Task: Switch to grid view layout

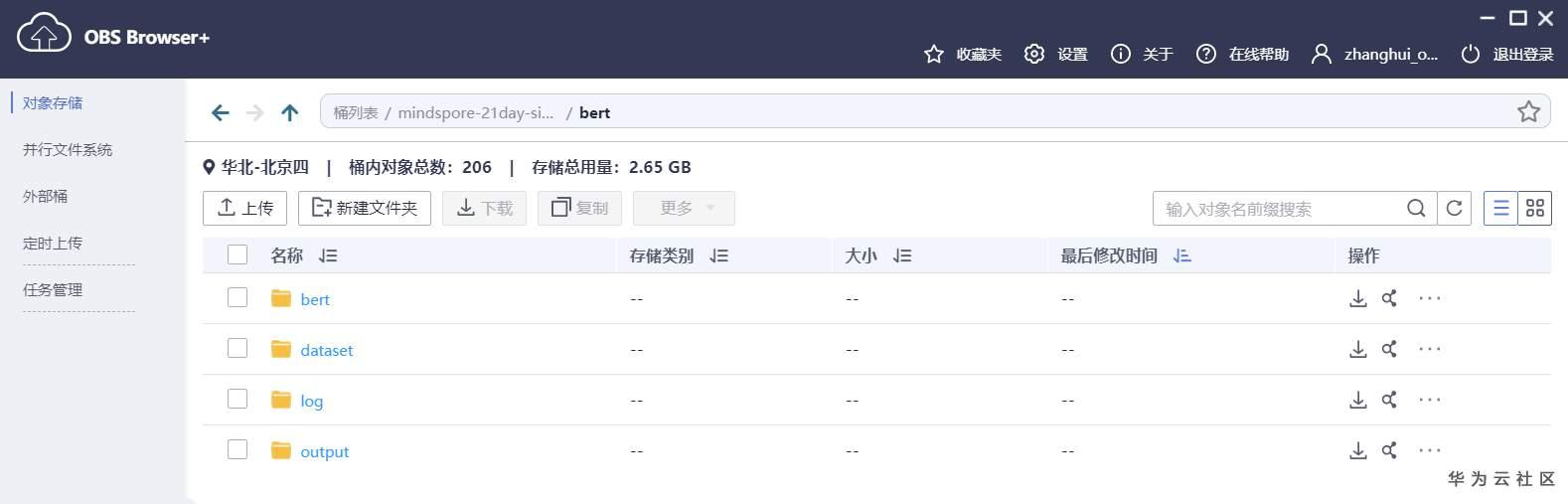Action: coord(1535,208)
